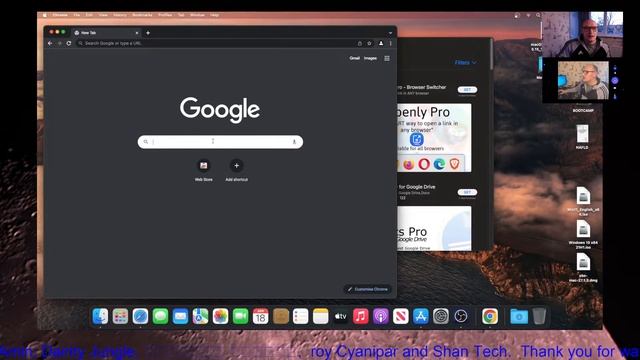640x360 pixels.
Task: Open Notes from the Dock
Action: pos(320,316)
